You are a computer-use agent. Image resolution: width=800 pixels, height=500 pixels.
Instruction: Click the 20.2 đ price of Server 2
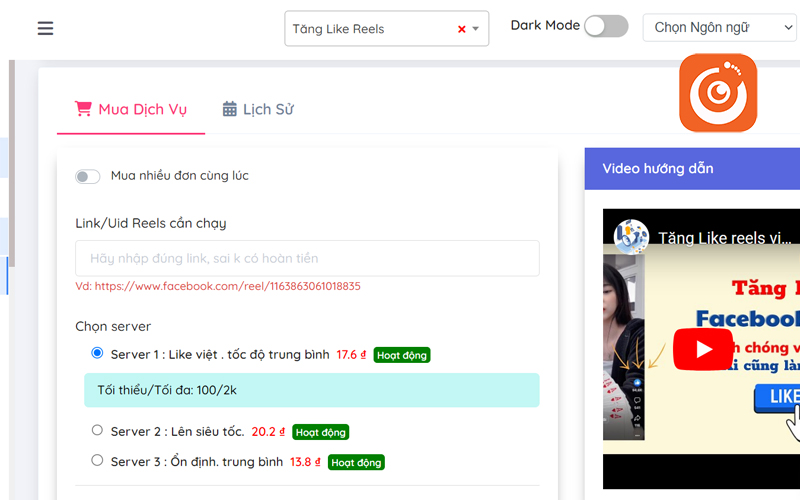[x=268, y=432]
